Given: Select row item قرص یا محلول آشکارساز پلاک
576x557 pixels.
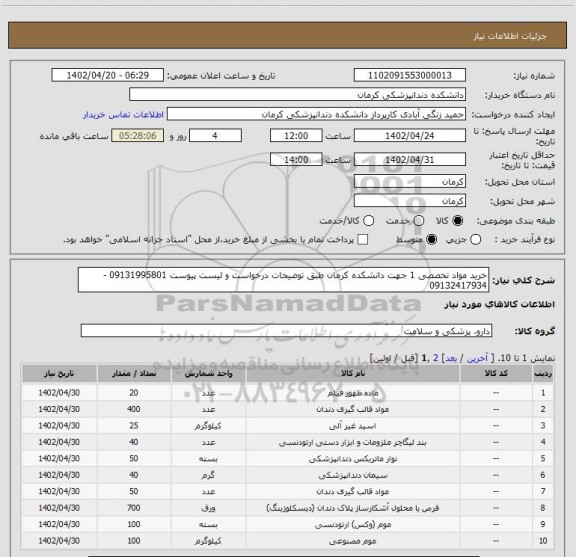Looking at the screenshot, I should pos(353,508).
